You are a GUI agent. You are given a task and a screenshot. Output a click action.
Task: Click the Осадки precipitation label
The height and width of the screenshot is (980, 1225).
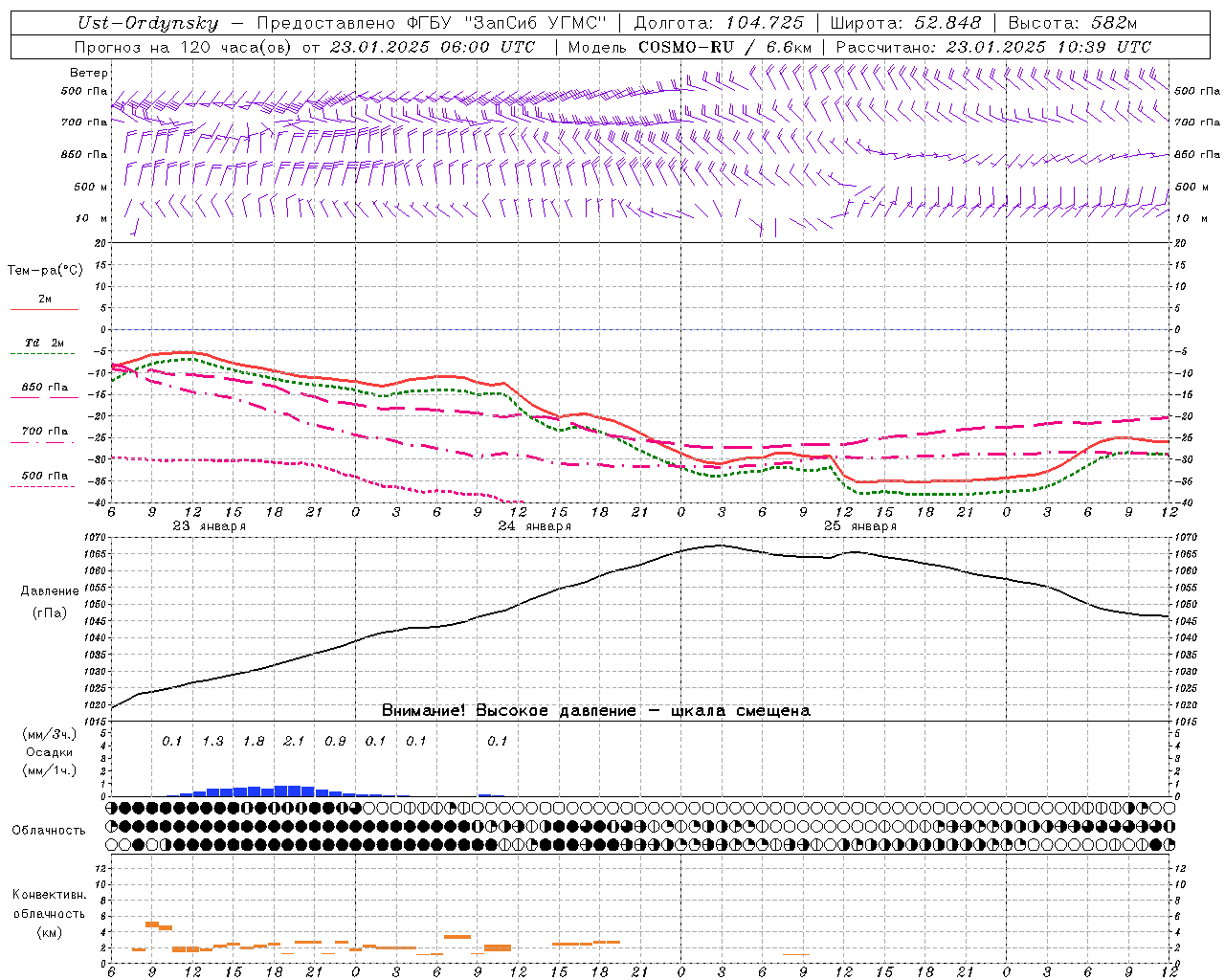coord(50,752)
